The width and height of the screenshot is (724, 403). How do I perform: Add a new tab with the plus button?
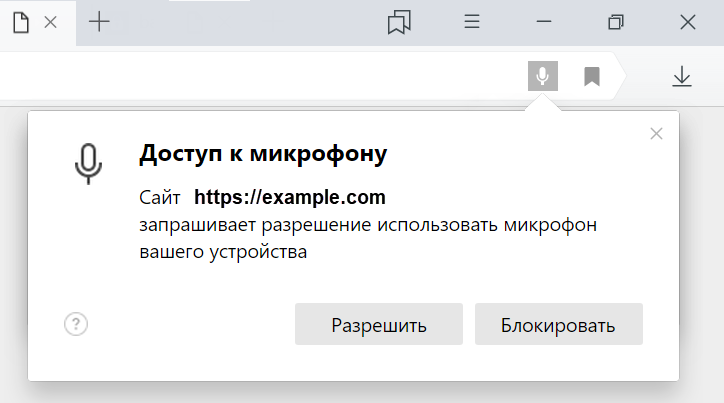(99, 22)
